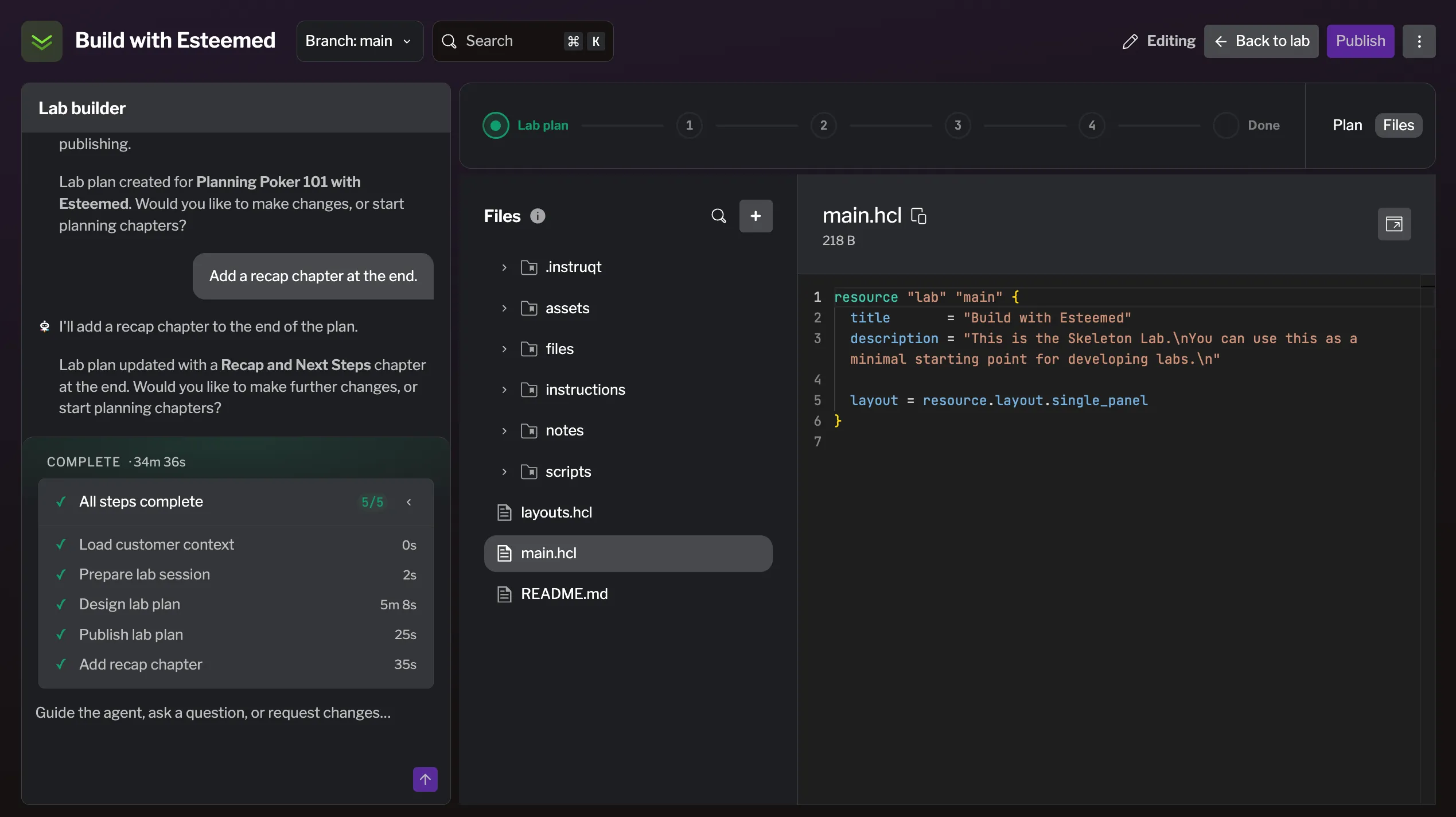
Task: Focus the Search input field
Action: 523,41
